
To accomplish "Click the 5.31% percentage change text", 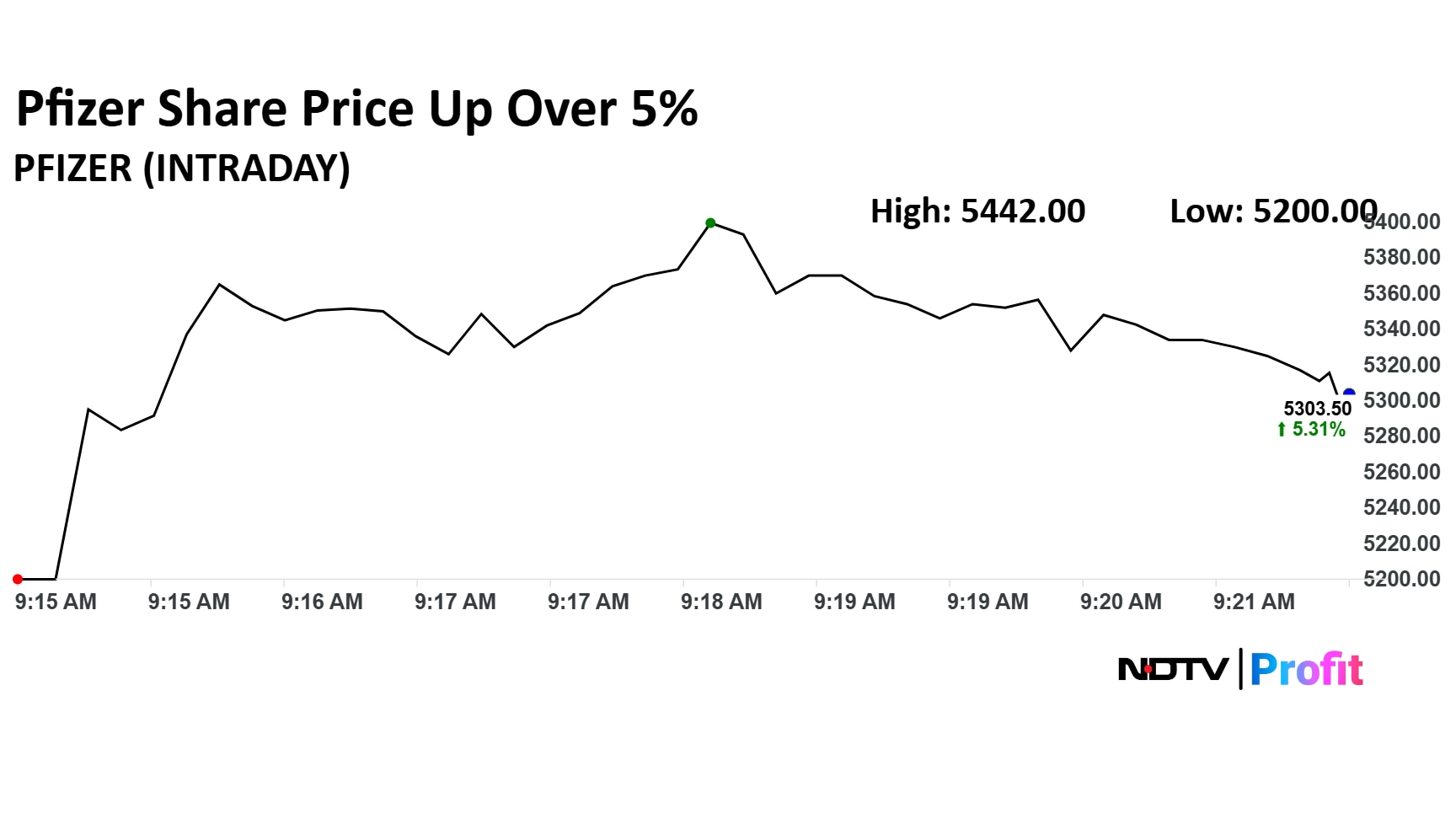I will [1319, 430].
